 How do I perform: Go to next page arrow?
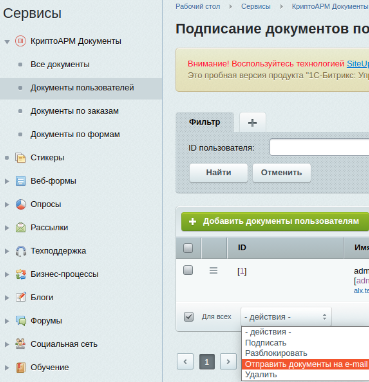click(x=228, y=362)
